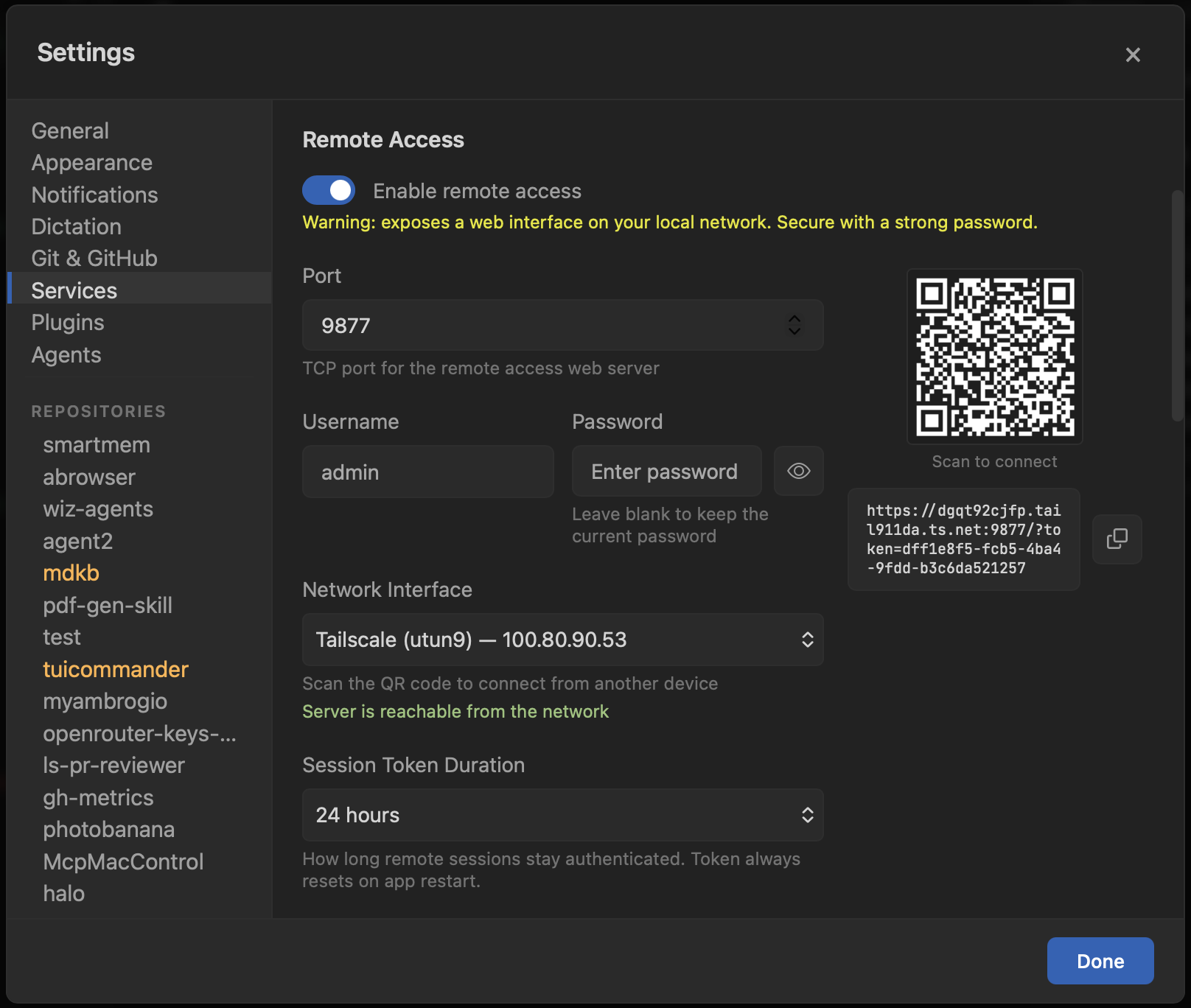Open Git & GitHub settings
This screenshot has height=1008, width=1191.
94,258
